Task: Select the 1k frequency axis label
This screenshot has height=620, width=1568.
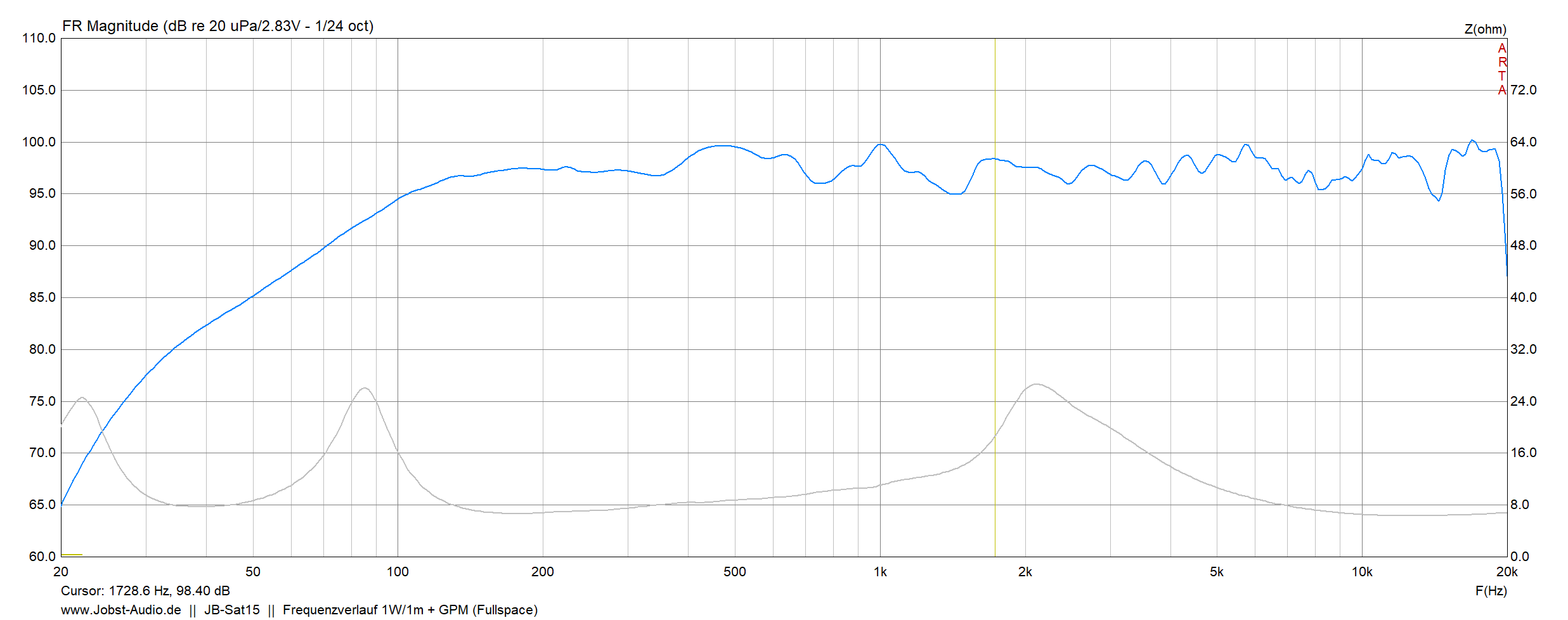Action: coord(879,572)
